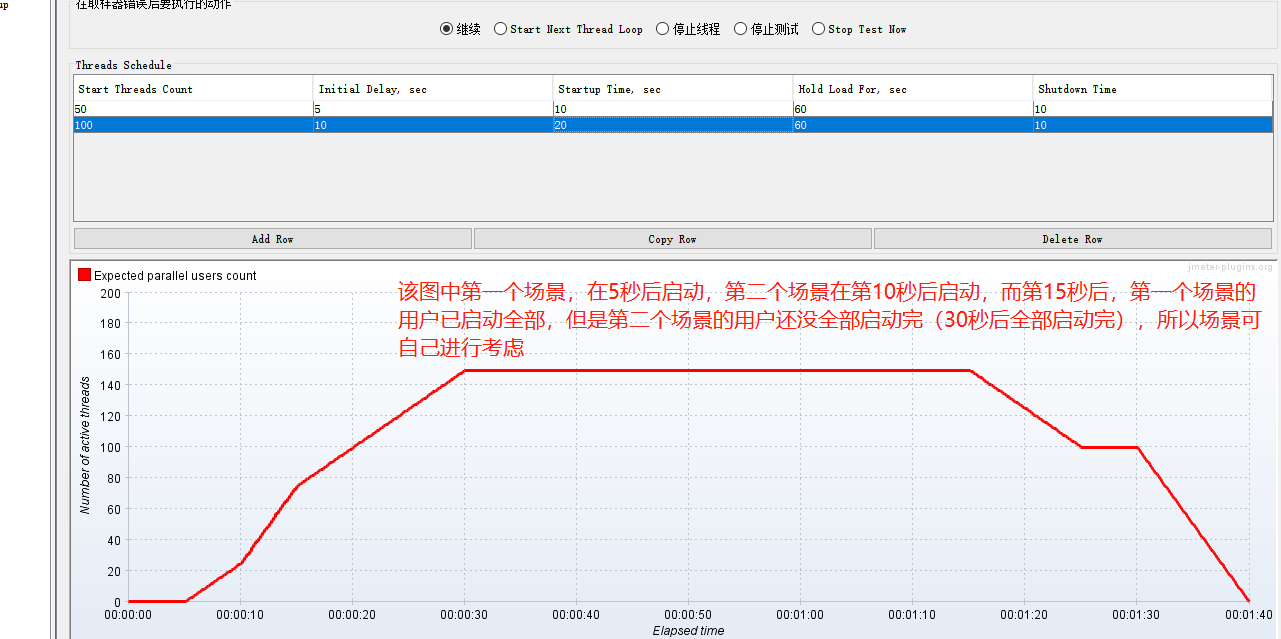Edit the Initial Delay cell containing 5
The height and width of the screenshot is (639, 1281).
[432, 109]
